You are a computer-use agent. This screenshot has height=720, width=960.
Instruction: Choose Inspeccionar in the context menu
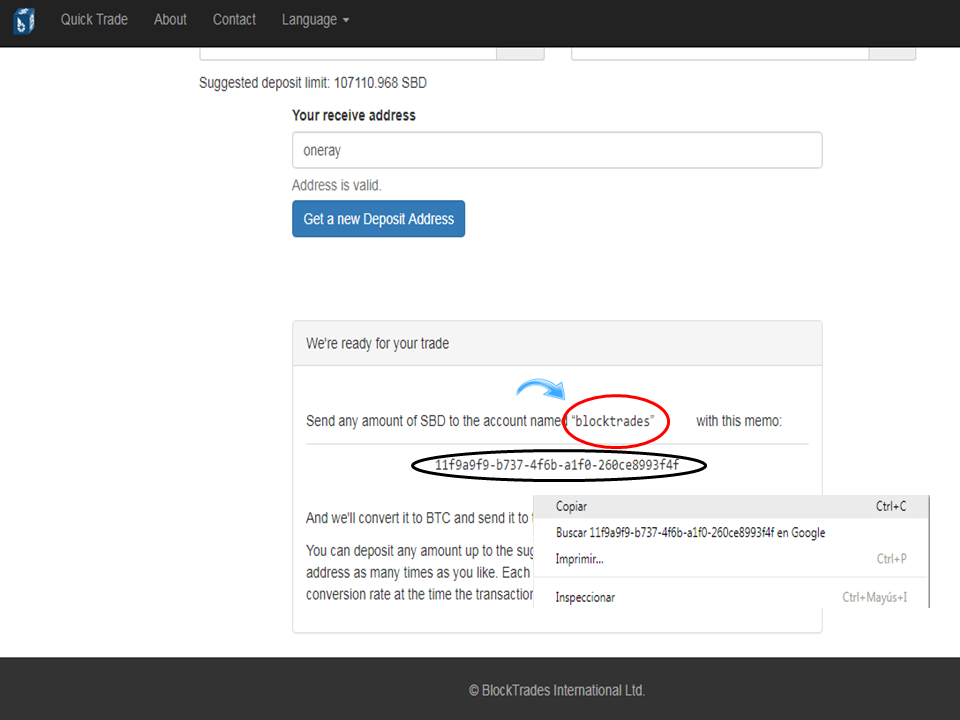pos(731,597)
